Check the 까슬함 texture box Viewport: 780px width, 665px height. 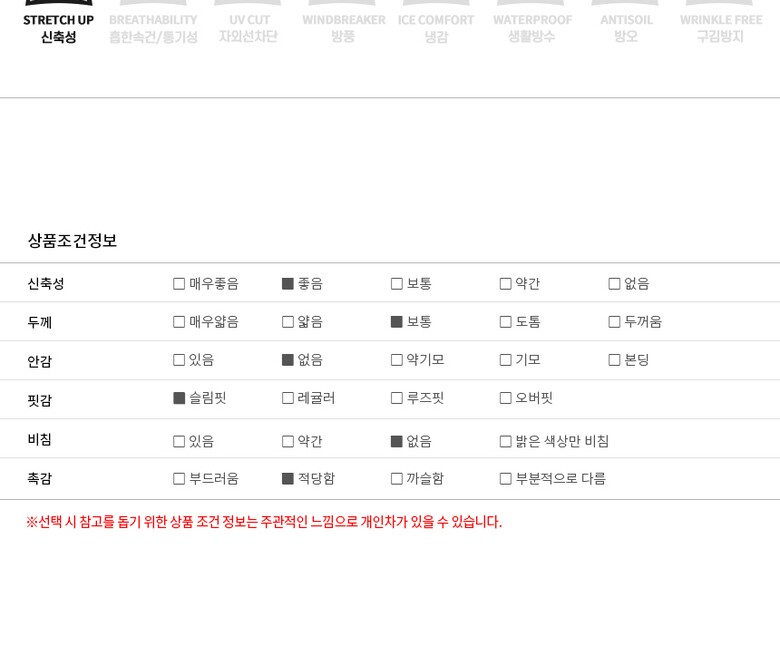397,479
